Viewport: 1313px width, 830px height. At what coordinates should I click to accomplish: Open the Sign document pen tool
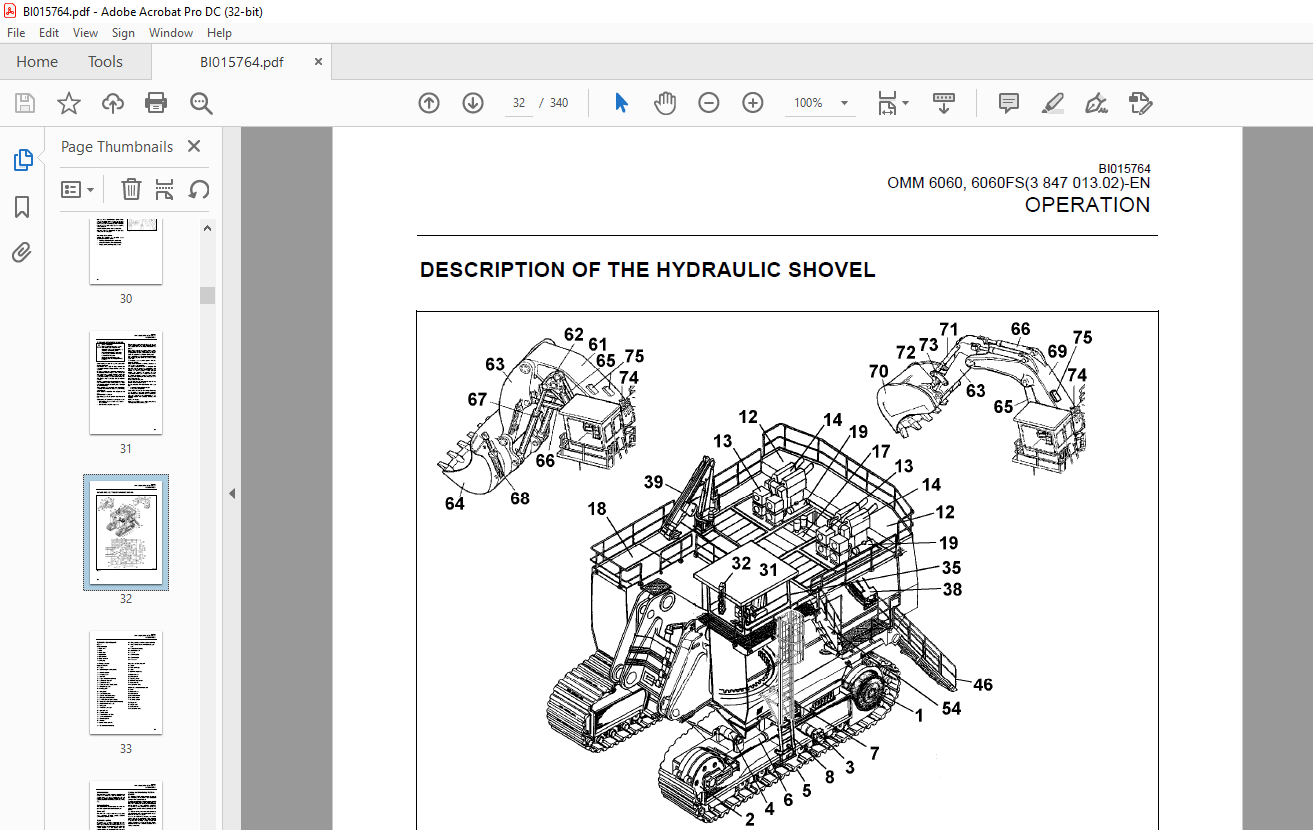coord(1096,103)
